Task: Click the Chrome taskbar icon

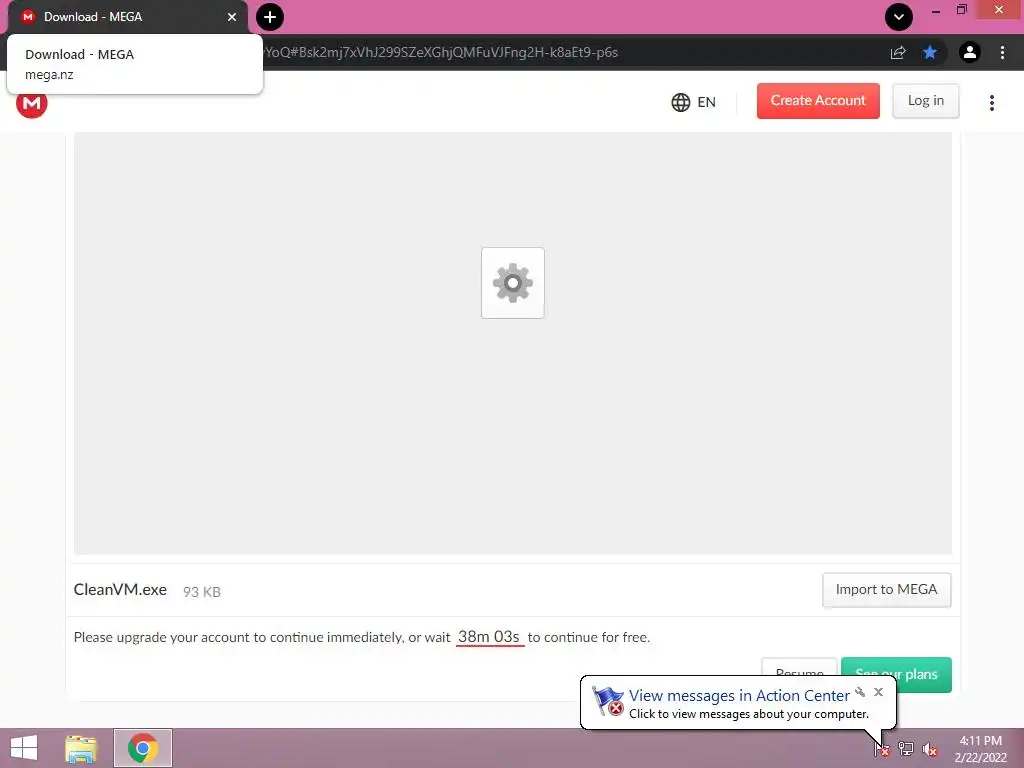Action: coord(143,748)
